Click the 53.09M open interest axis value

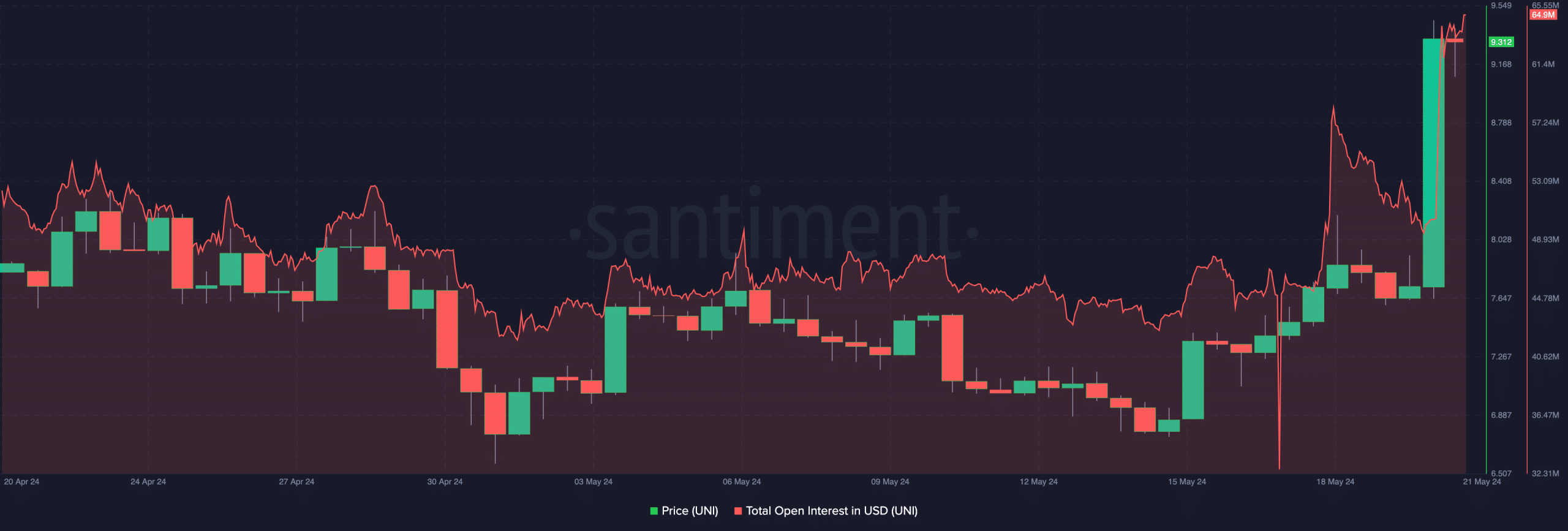[1545, 181]
